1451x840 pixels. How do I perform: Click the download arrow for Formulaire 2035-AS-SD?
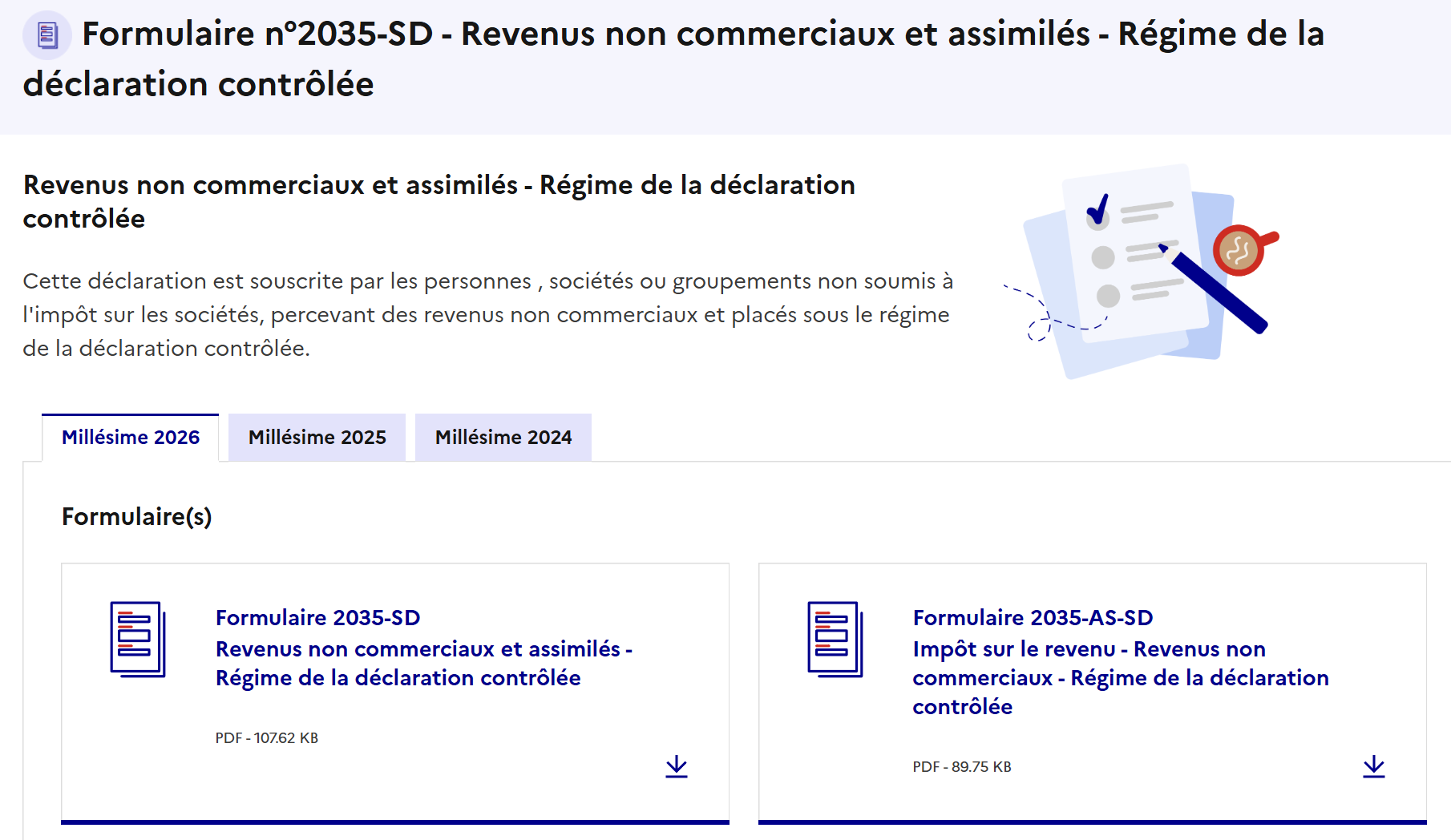(x=1374, y=766)
